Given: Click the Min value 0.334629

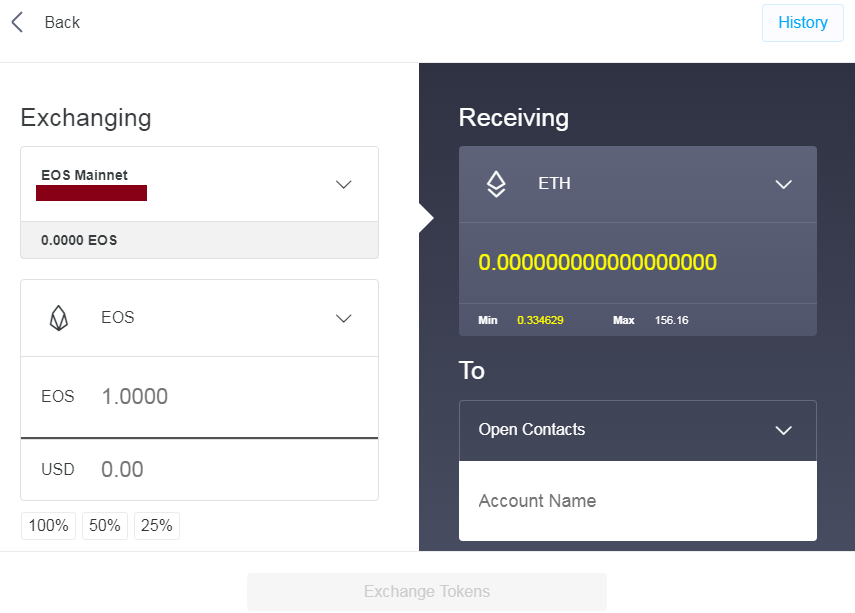Looking at the screenshot, I should click(540, 320).
